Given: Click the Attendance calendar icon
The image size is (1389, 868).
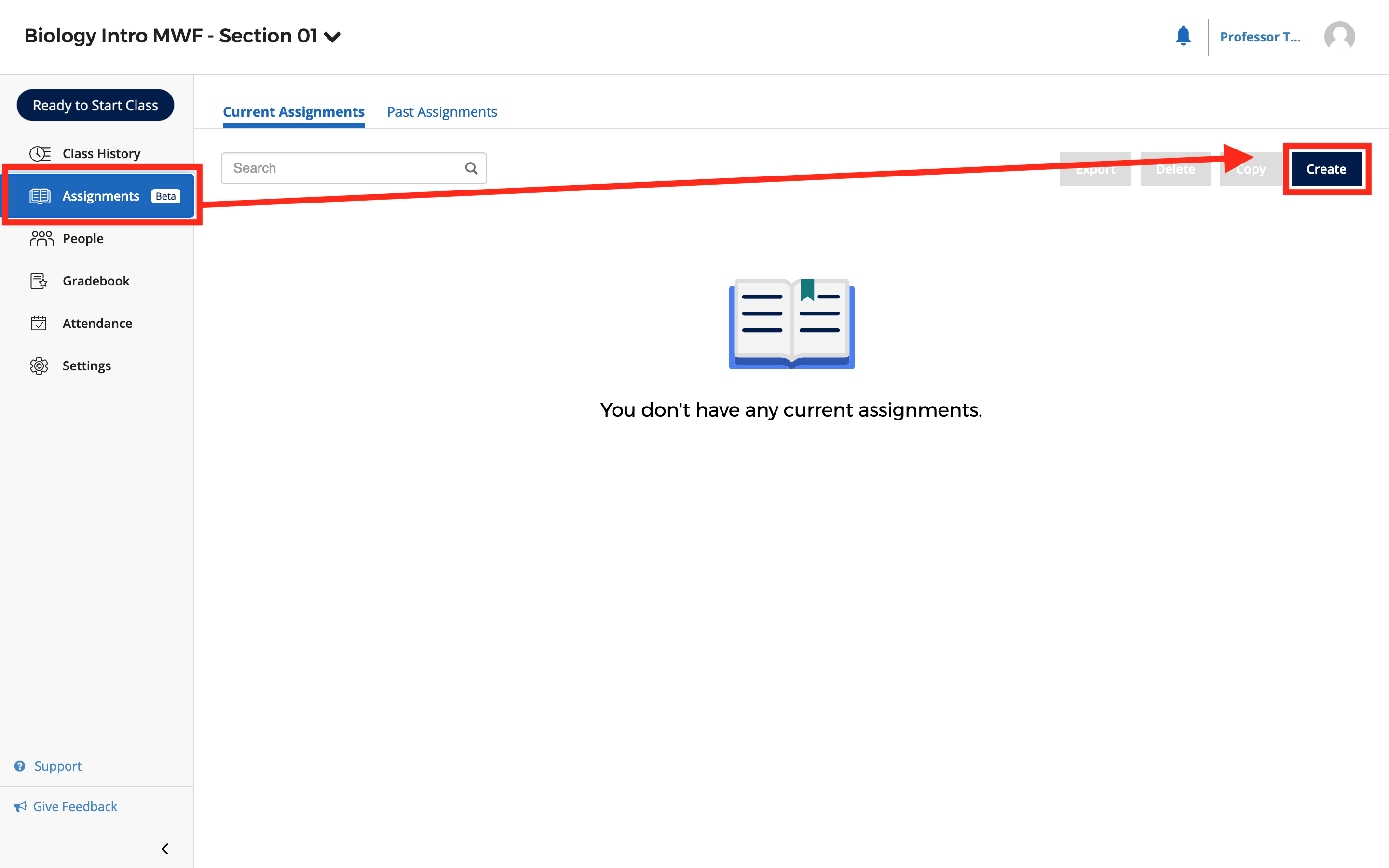Looking at the screenshot, I should coord(39,323).
